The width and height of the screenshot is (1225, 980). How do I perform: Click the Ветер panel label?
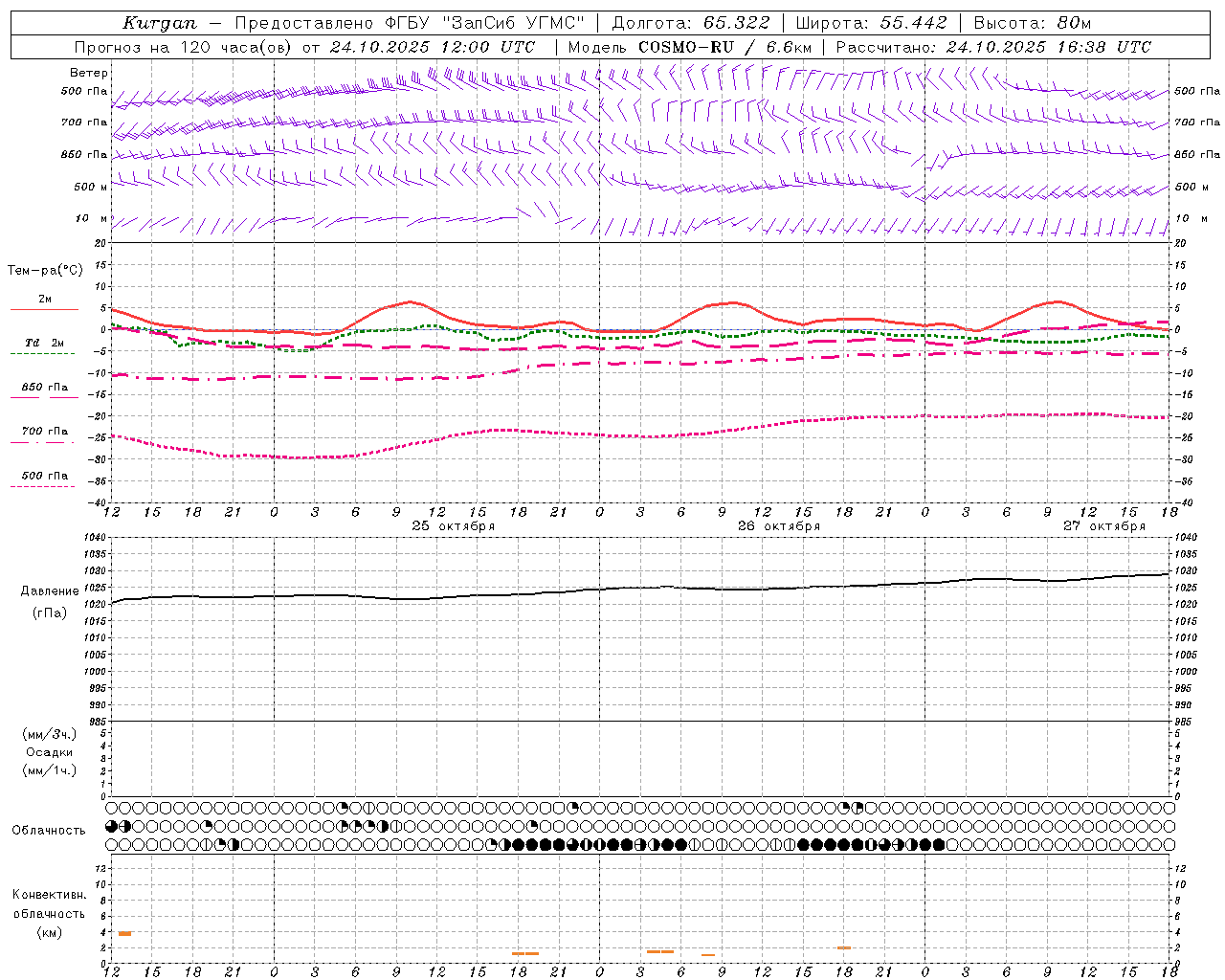[x=89, y=73]
